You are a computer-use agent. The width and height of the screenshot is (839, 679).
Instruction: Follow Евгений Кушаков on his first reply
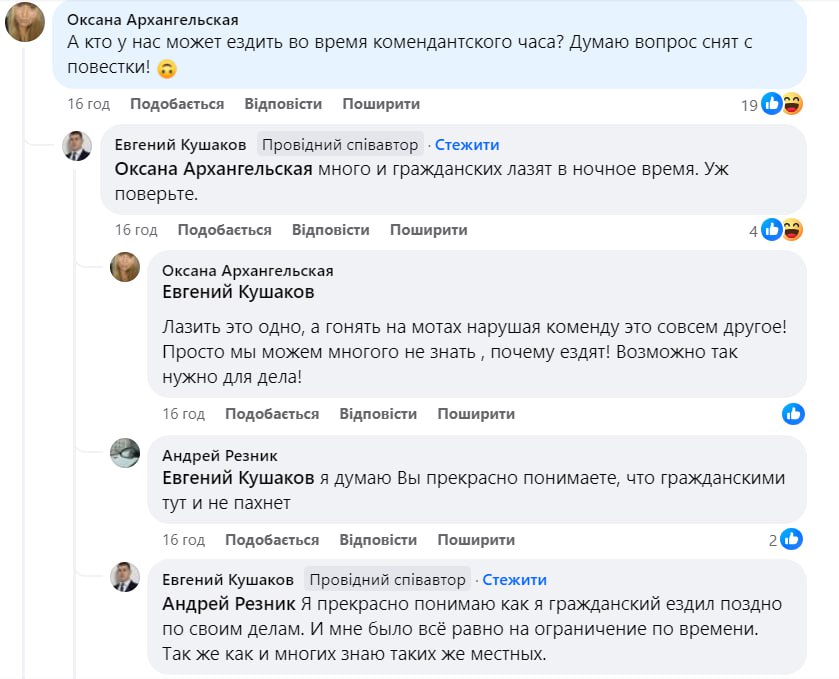(467, 145)
